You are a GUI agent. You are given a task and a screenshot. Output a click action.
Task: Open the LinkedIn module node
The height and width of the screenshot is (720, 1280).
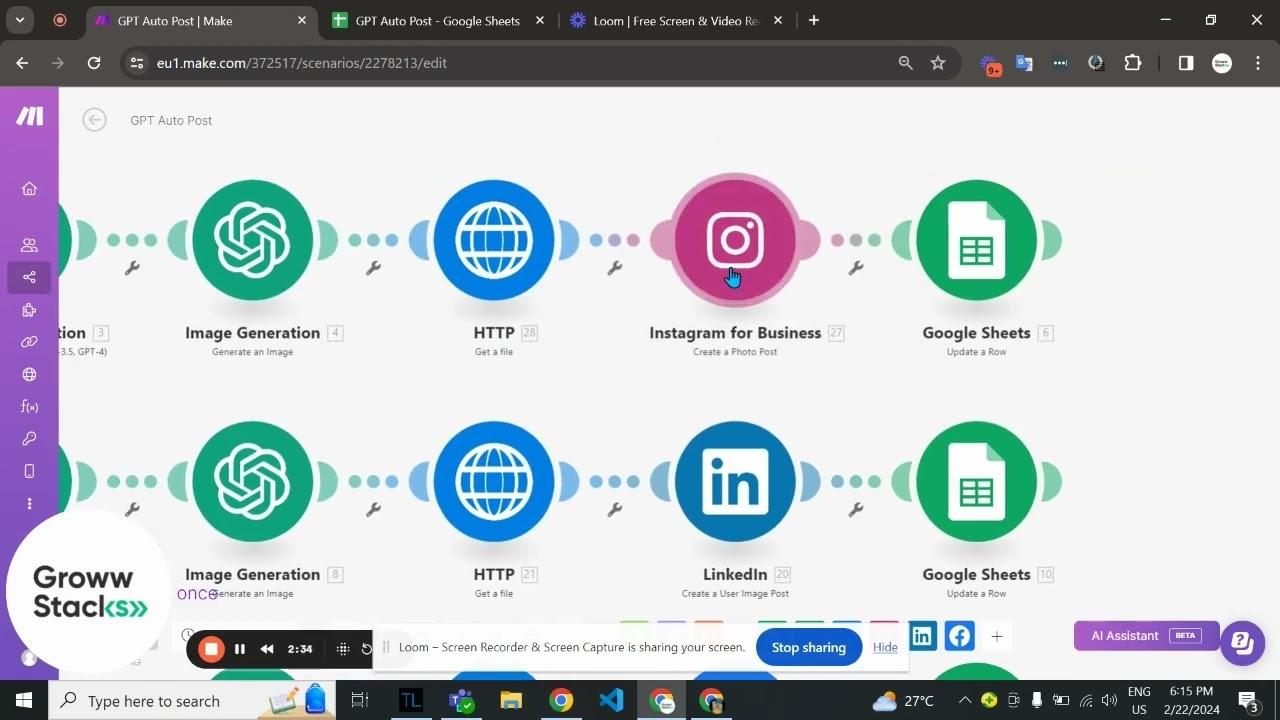click(735, 482)
